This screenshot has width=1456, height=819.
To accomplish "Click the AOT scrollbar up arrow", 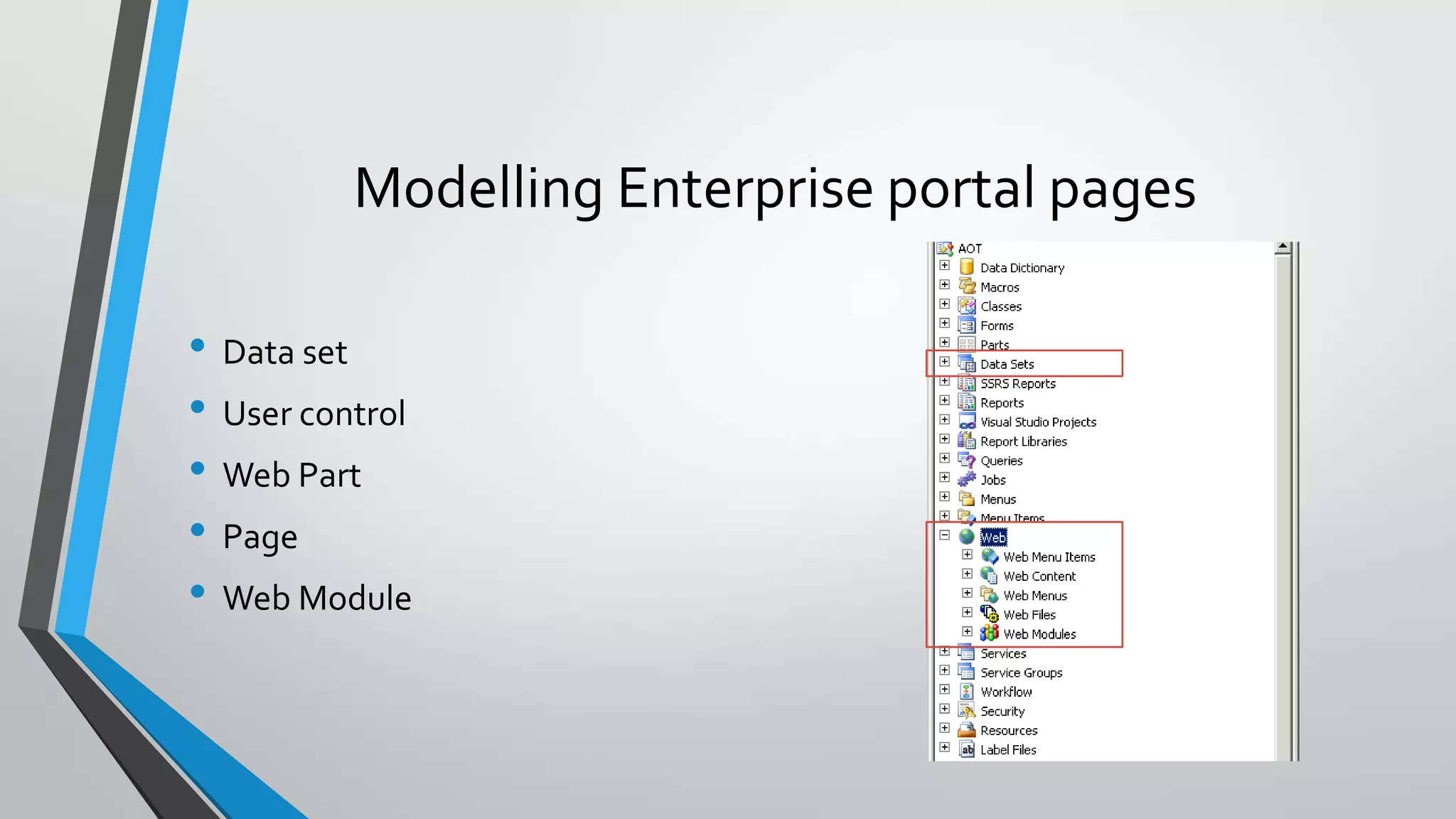I will coord(1283,247).
